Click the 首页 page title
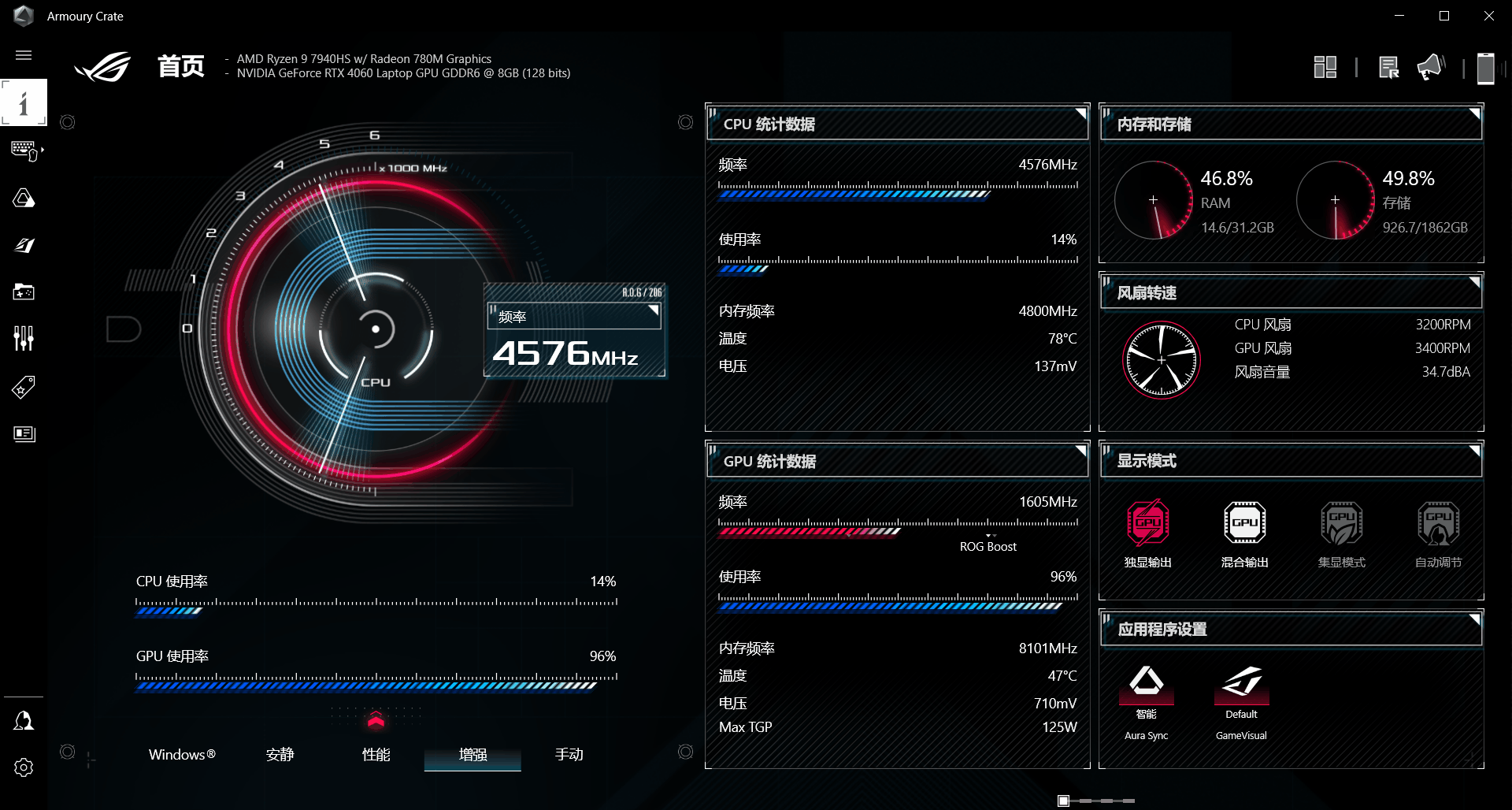The height and width of the screenshot is (810, 1512). 181,66
